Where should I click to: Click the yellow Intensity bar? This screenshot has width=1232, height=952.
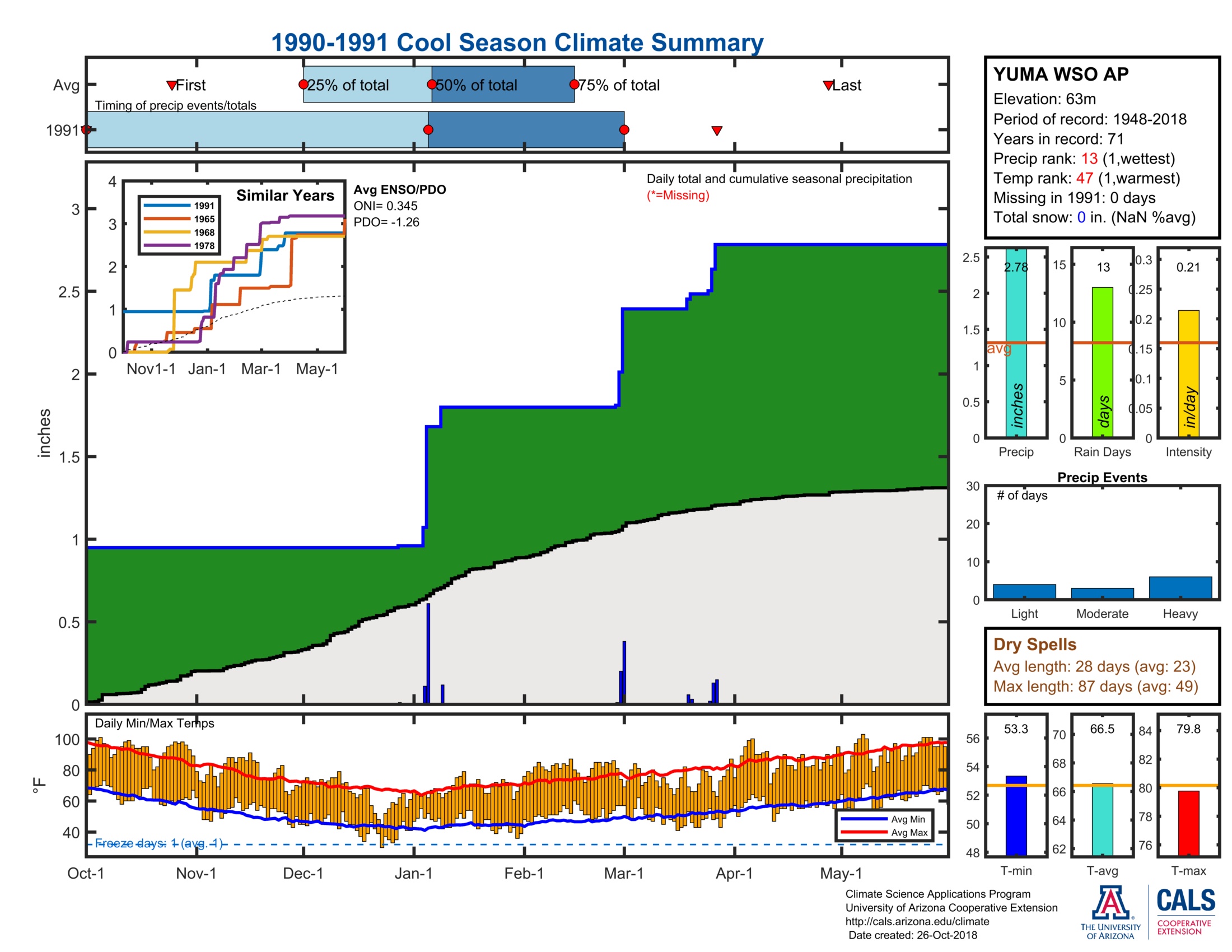1188,374
